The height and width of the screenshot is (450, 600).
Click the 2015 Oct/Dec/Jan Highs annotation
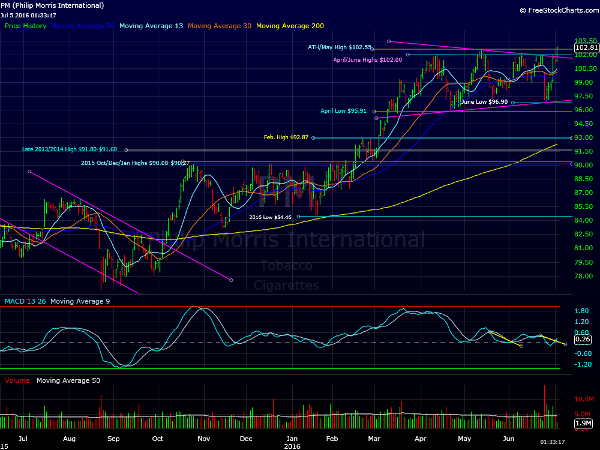[x=135, y=163]
